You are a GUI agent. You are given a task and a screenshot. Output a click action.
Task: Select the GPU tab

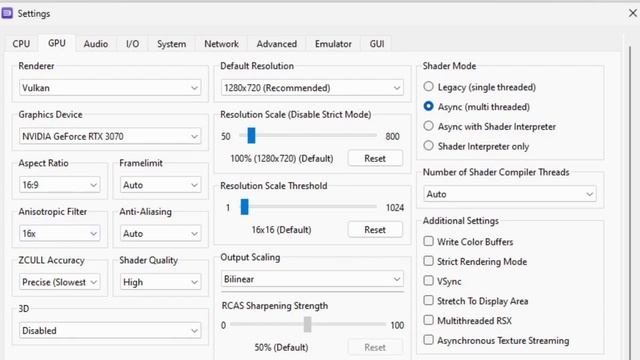click(x=57, y=43)
